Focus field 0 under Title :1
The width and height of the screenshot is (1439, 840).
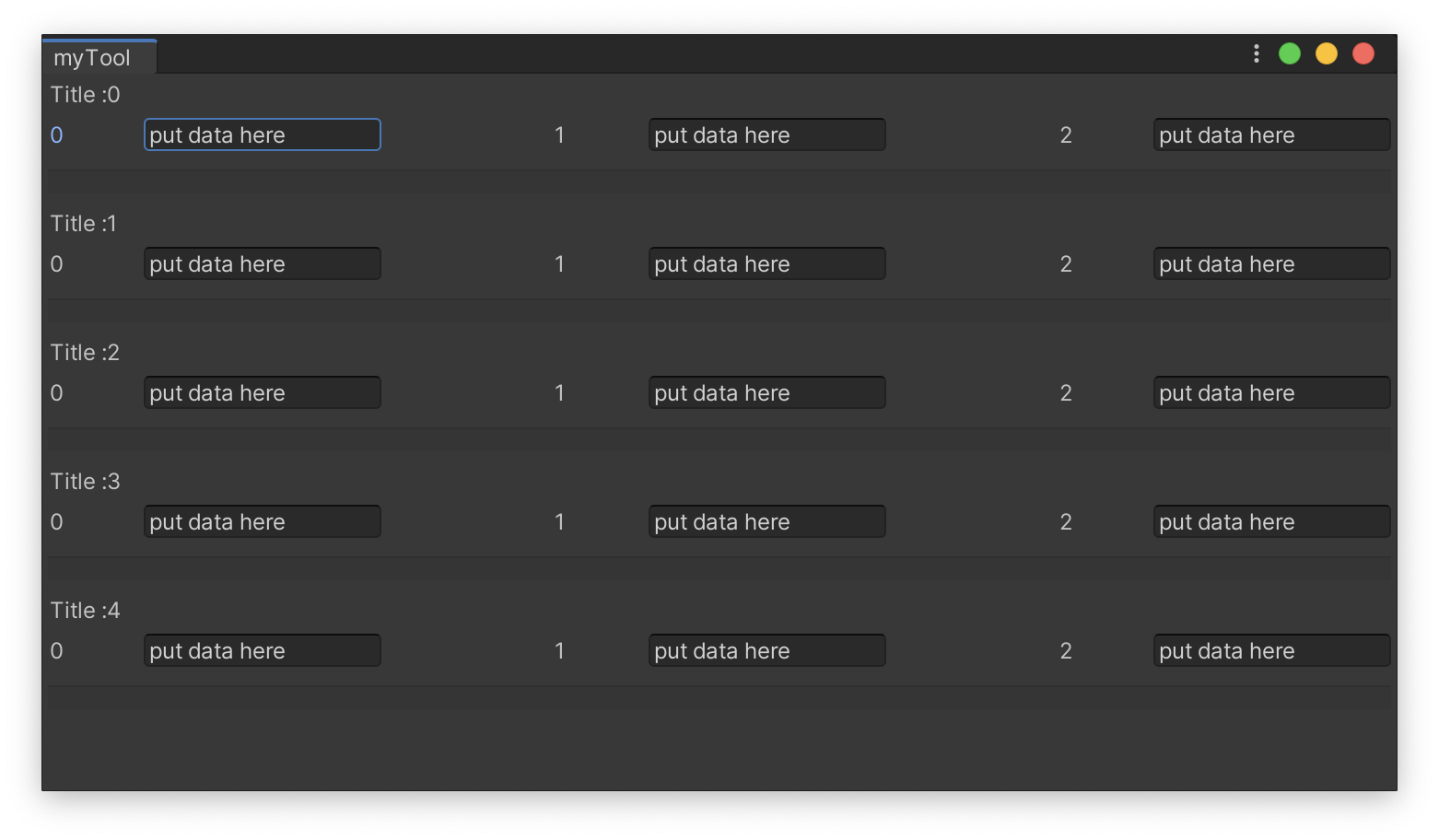263,263
